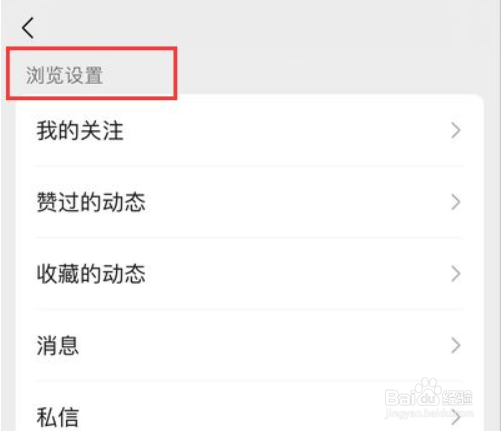Viewport: 502px width, 431px height.
Task: Open the 赞过的动态 menu entry
Action: coord(249,202)
